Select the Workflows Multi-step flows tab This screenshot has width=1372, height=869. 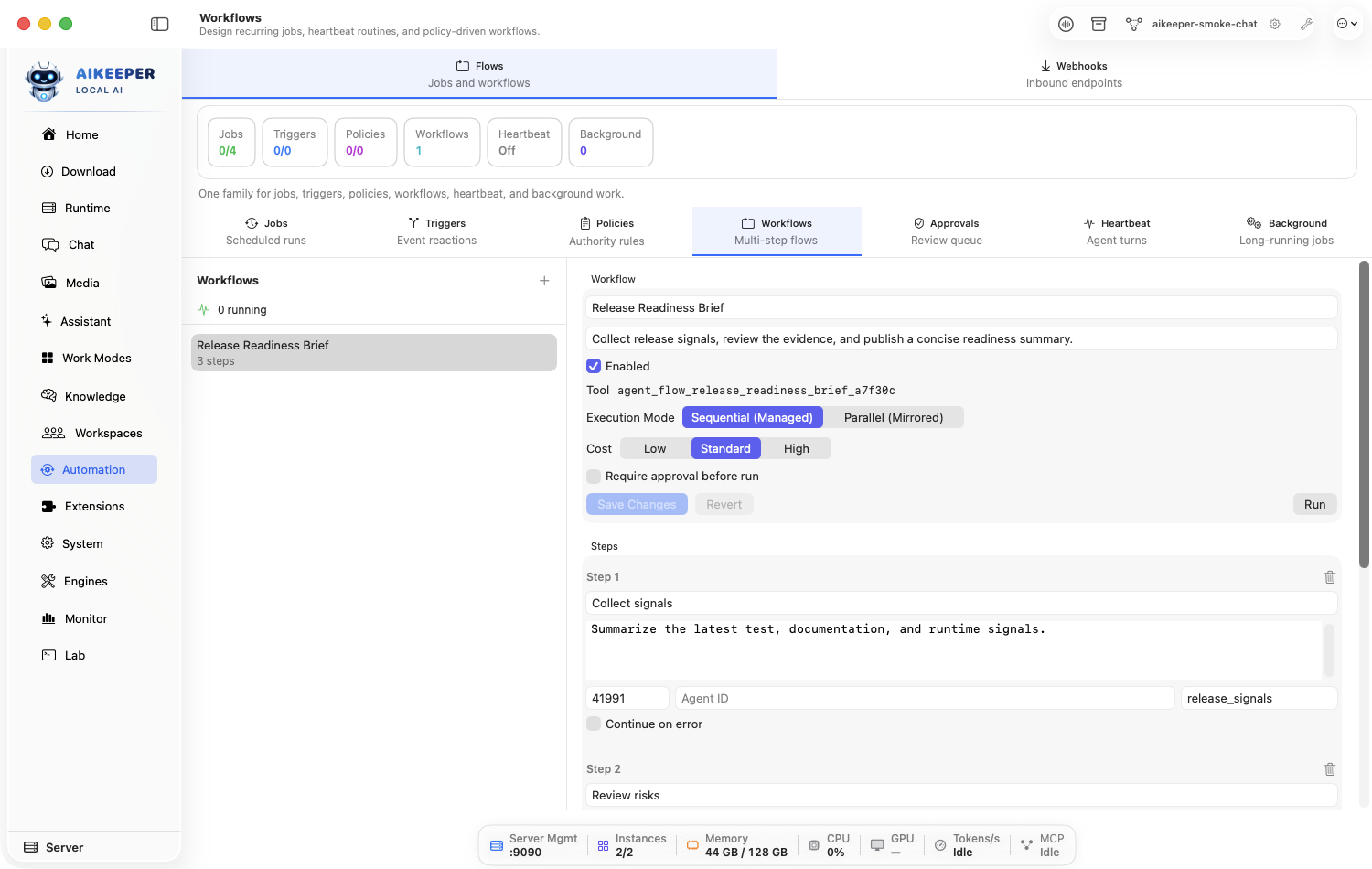777,231
